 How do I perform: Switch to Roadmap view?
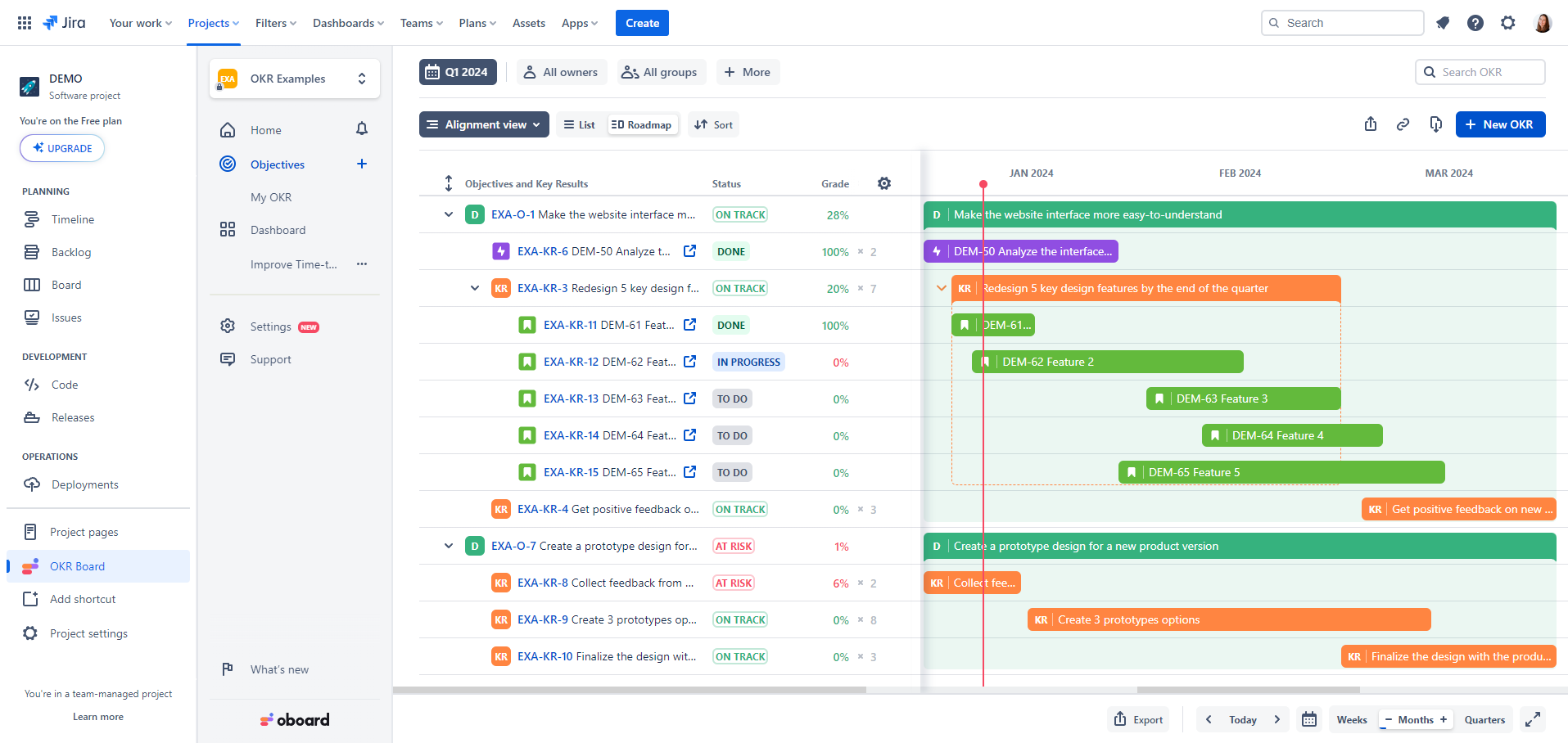pos(642,124)
